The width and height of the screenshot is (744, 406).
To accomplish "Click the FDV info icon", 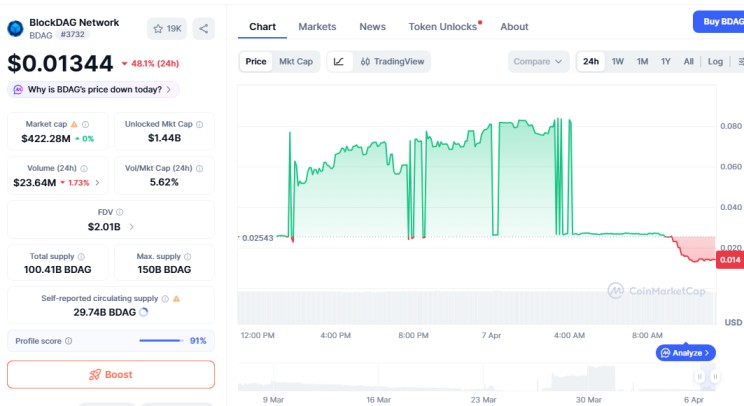I will pos(120,212).
